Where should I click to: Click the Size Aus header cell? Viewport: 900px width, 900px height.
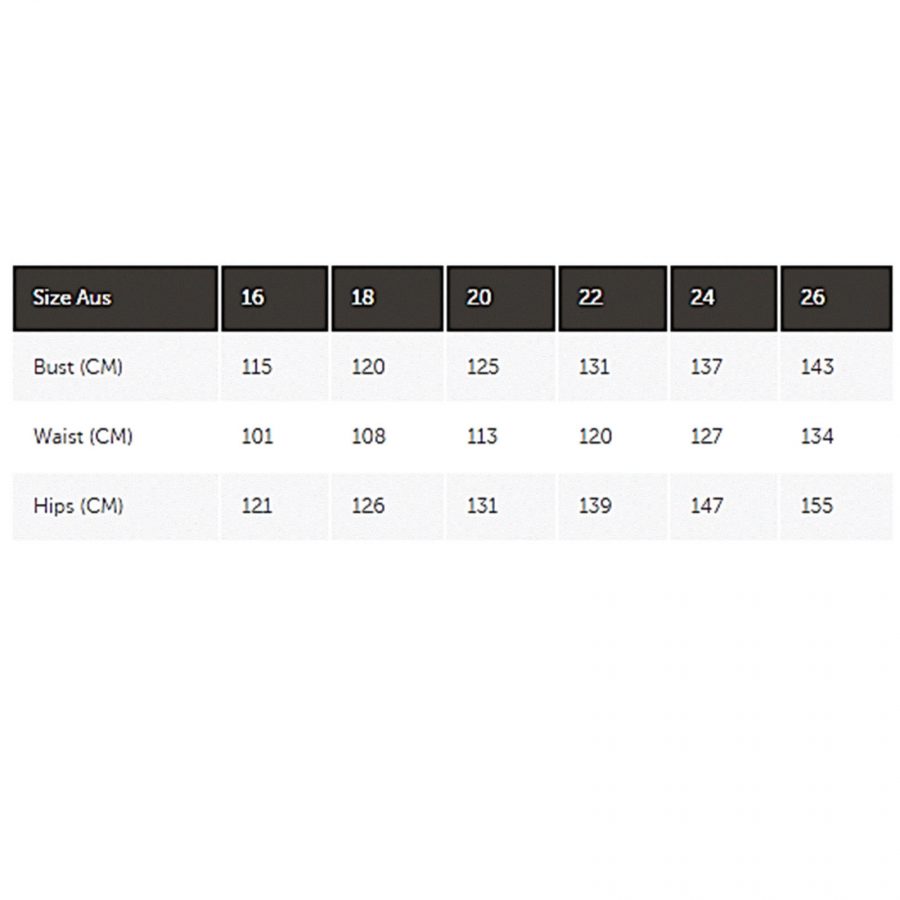72,298
